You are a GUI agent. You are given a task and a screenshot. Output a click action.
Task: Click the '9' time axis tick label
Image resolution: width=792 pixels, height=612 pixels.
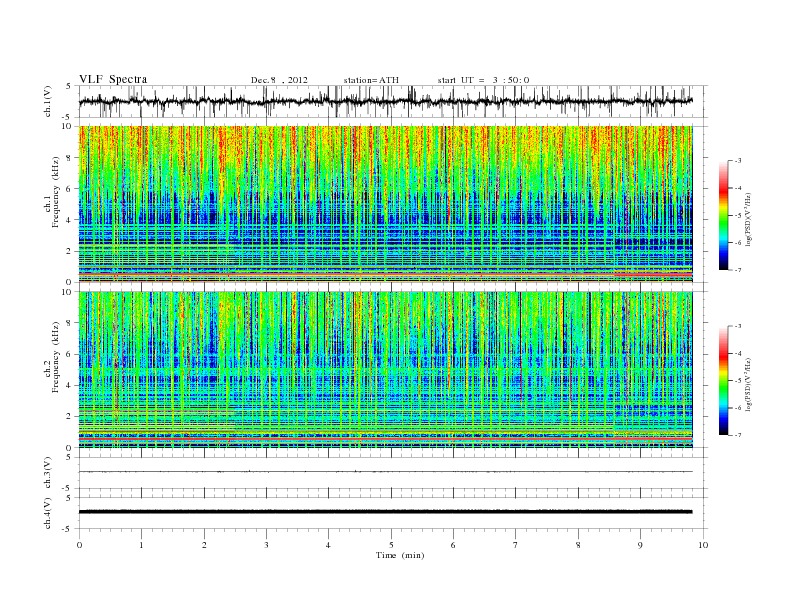(x=640, y=545)
